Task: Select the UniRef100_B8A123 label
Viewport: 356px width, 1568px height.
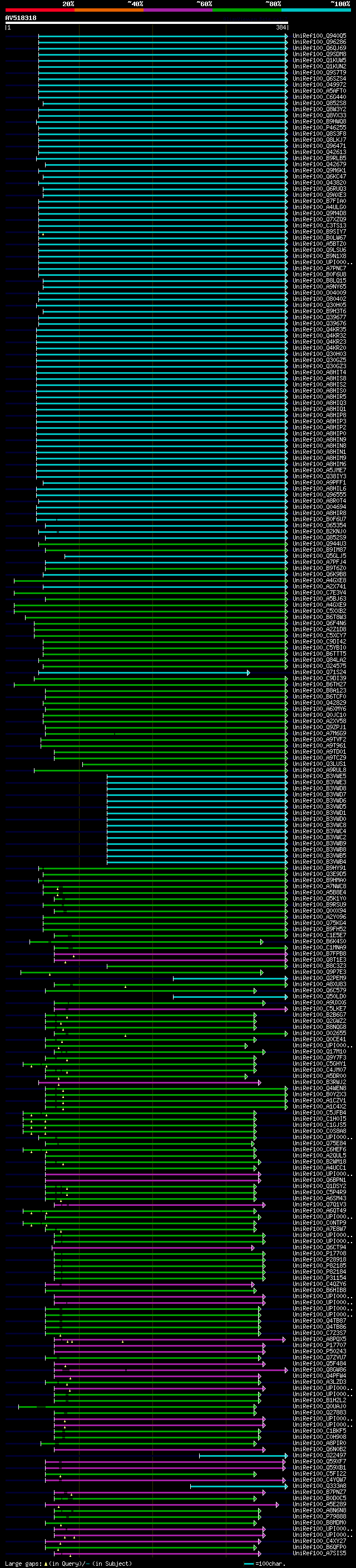Action: coord(319,691)
